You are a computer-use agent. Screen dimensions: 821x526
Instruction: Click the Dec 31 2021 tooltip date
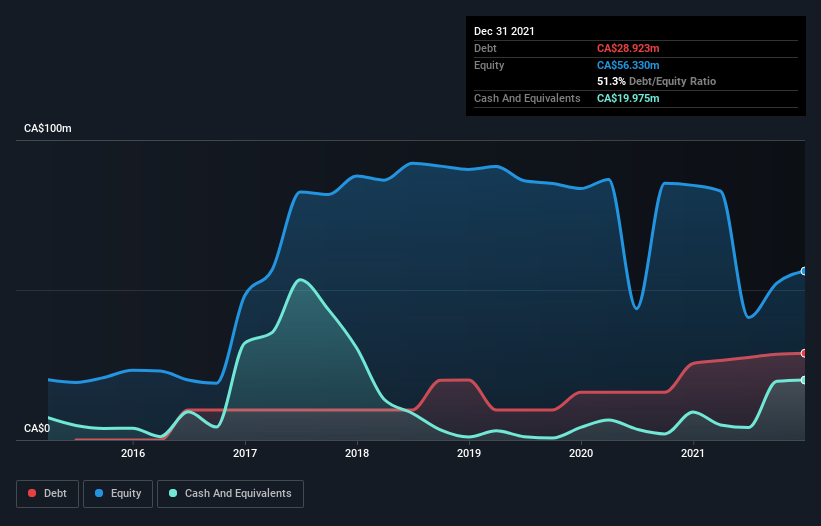[x=504, y=31]
